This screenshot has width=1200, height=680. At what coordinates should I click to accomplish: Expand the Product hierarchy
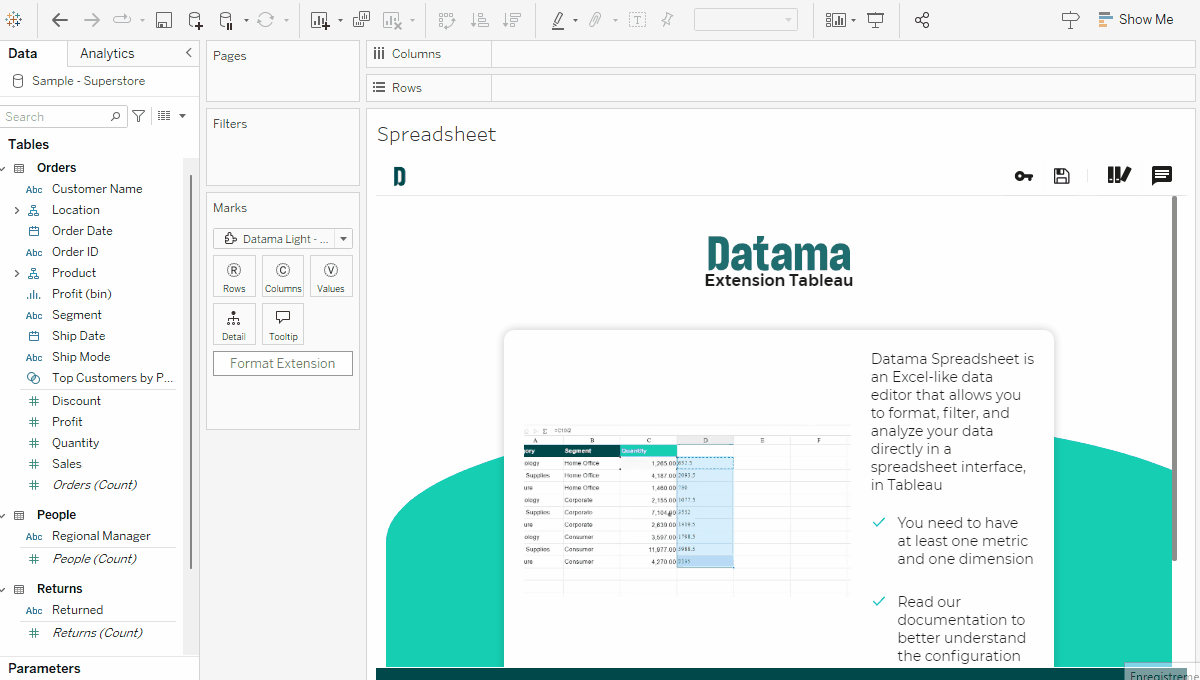[x=16, y=273]
